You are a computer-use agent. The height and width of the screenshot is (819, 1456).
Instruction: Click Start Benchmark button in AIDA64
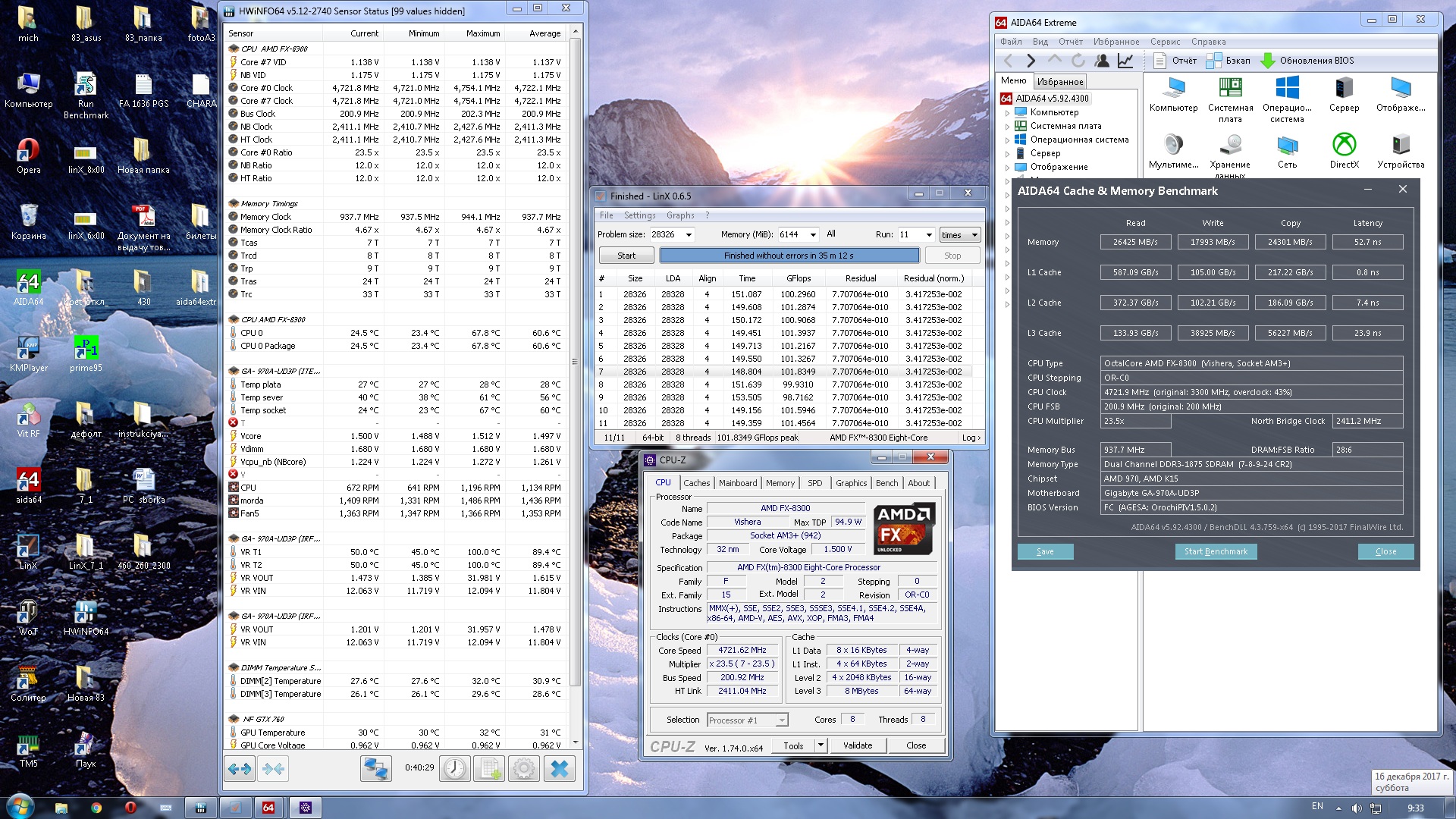click(1216, 551)
